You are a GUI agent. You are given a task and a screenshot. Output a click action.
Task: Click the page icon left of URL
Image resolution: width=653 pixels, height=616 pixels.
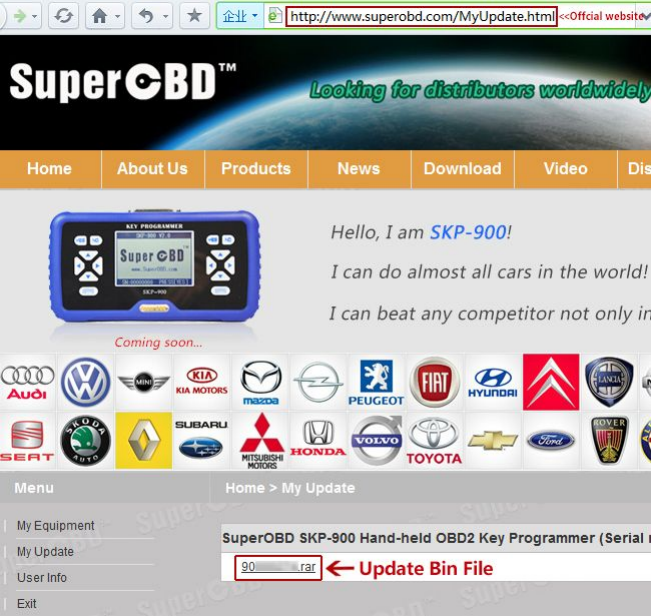tap(274, 16)
